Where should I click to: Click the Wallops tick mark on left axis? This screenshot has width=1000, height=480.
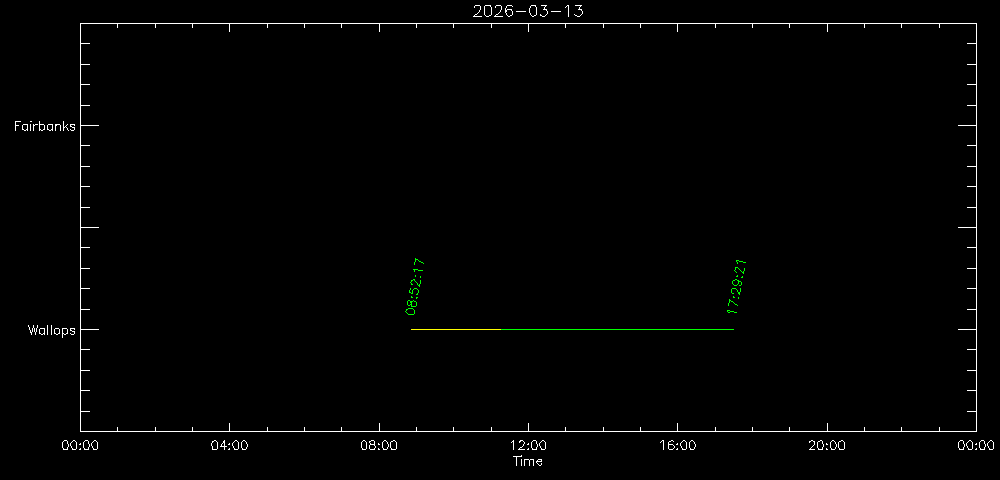tap(90, 329)
